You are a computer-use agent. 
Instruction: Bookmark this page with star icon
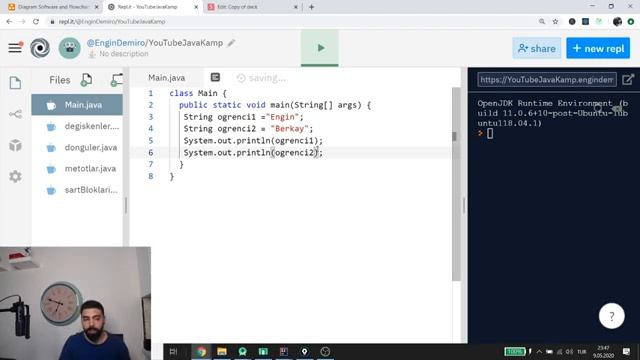pyautogui.click(x=555, y=22)
